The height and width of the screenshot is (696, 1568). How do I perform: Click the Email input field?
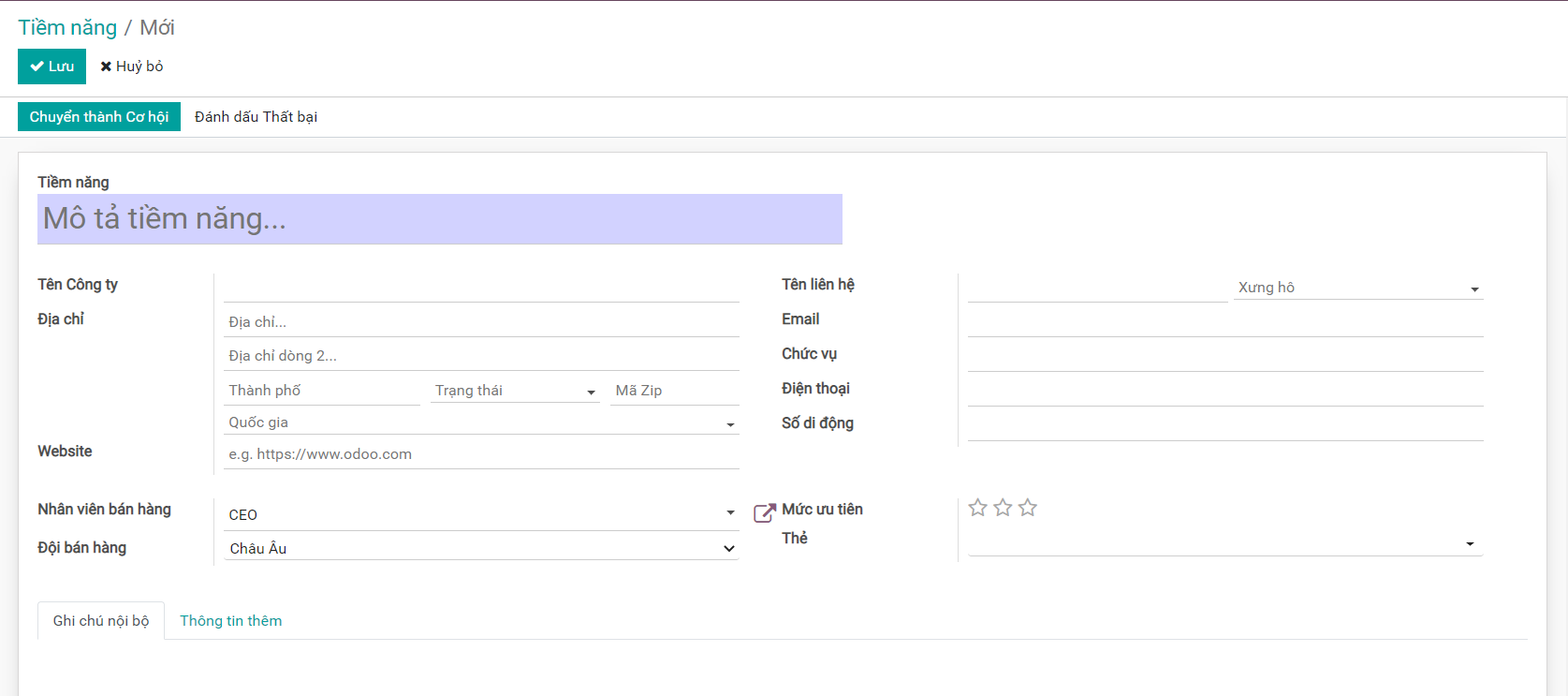[1224, 322]
